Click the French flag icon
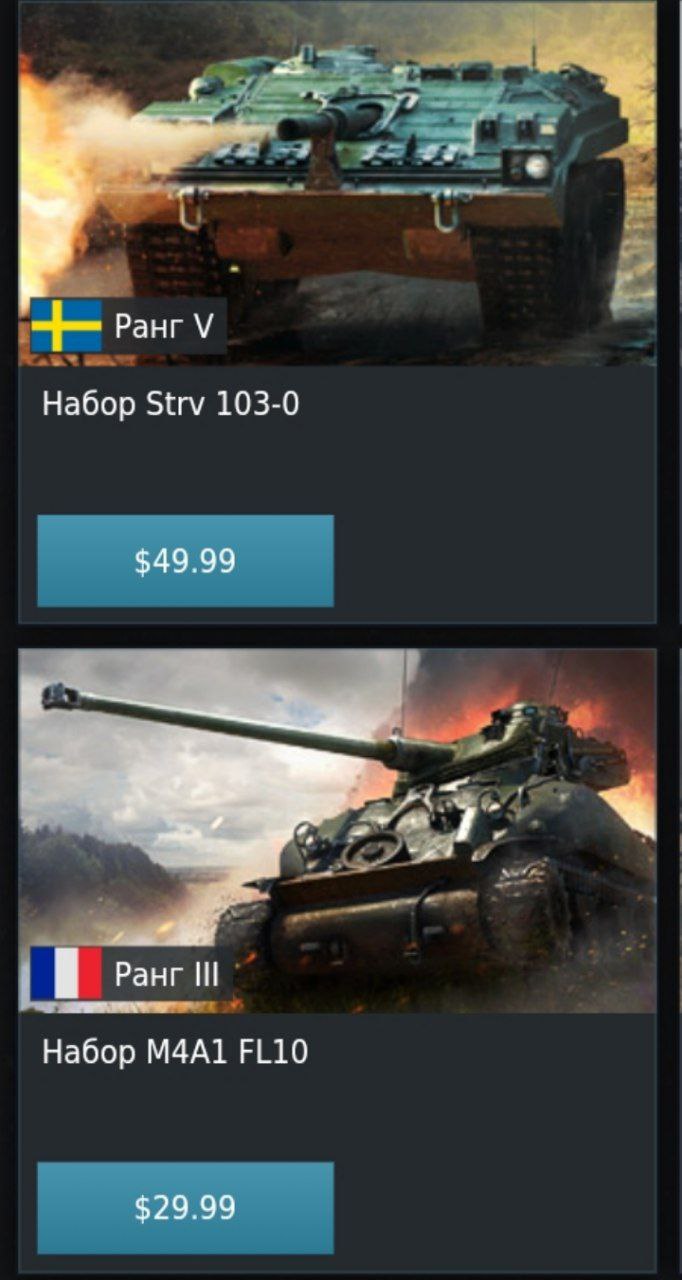682x1280 pixels. point(66,974)
